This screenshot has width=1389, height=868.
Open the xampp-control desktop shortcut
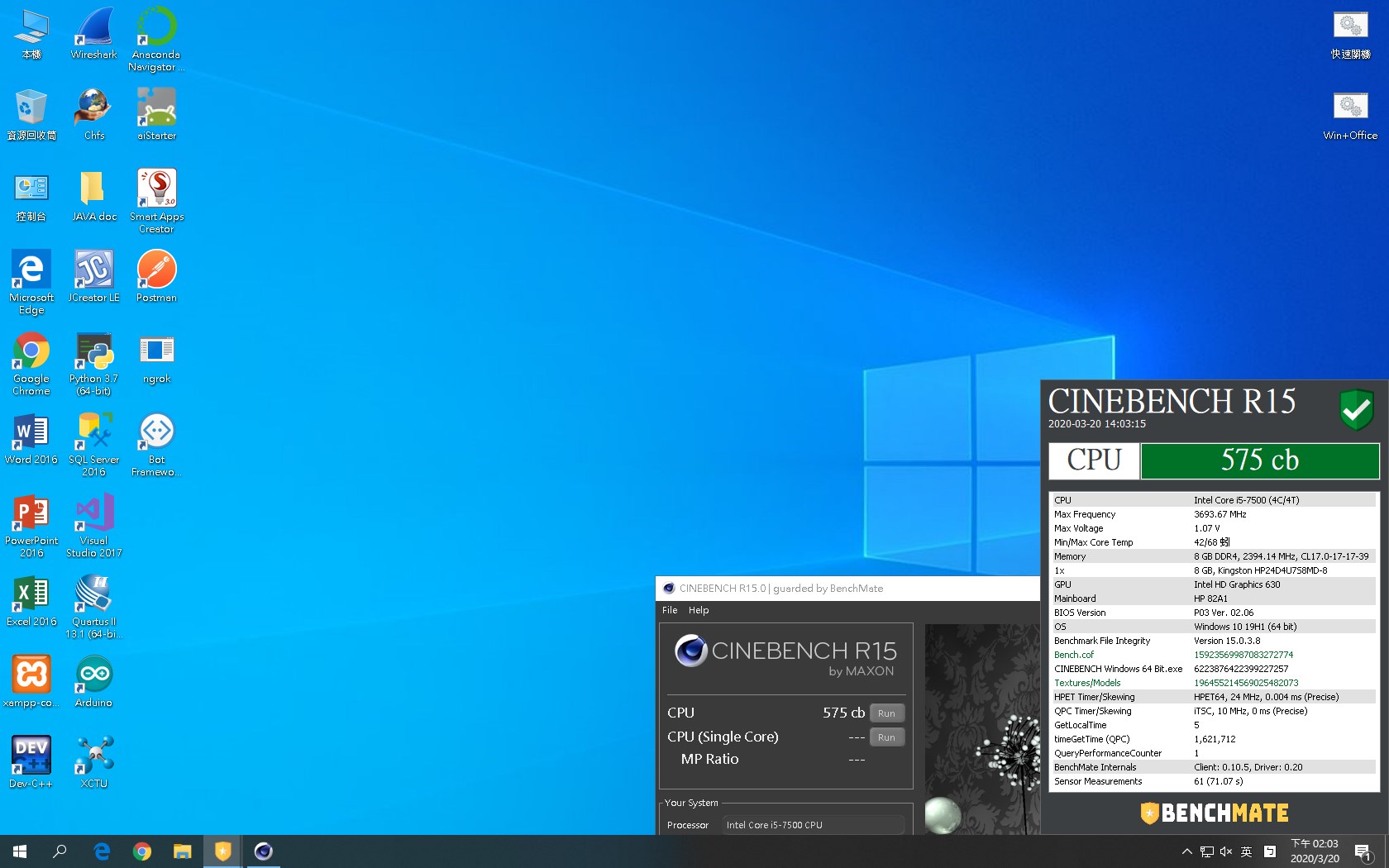point(31,681)
